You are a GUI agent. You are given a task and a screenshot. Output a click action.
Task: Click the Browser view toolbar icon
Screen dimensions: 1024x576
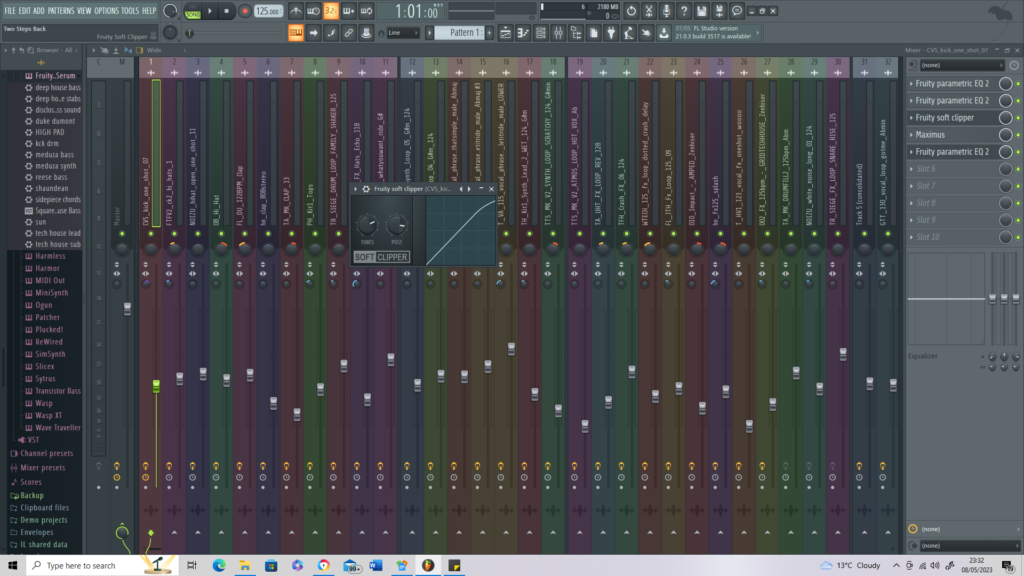(576, 33)
